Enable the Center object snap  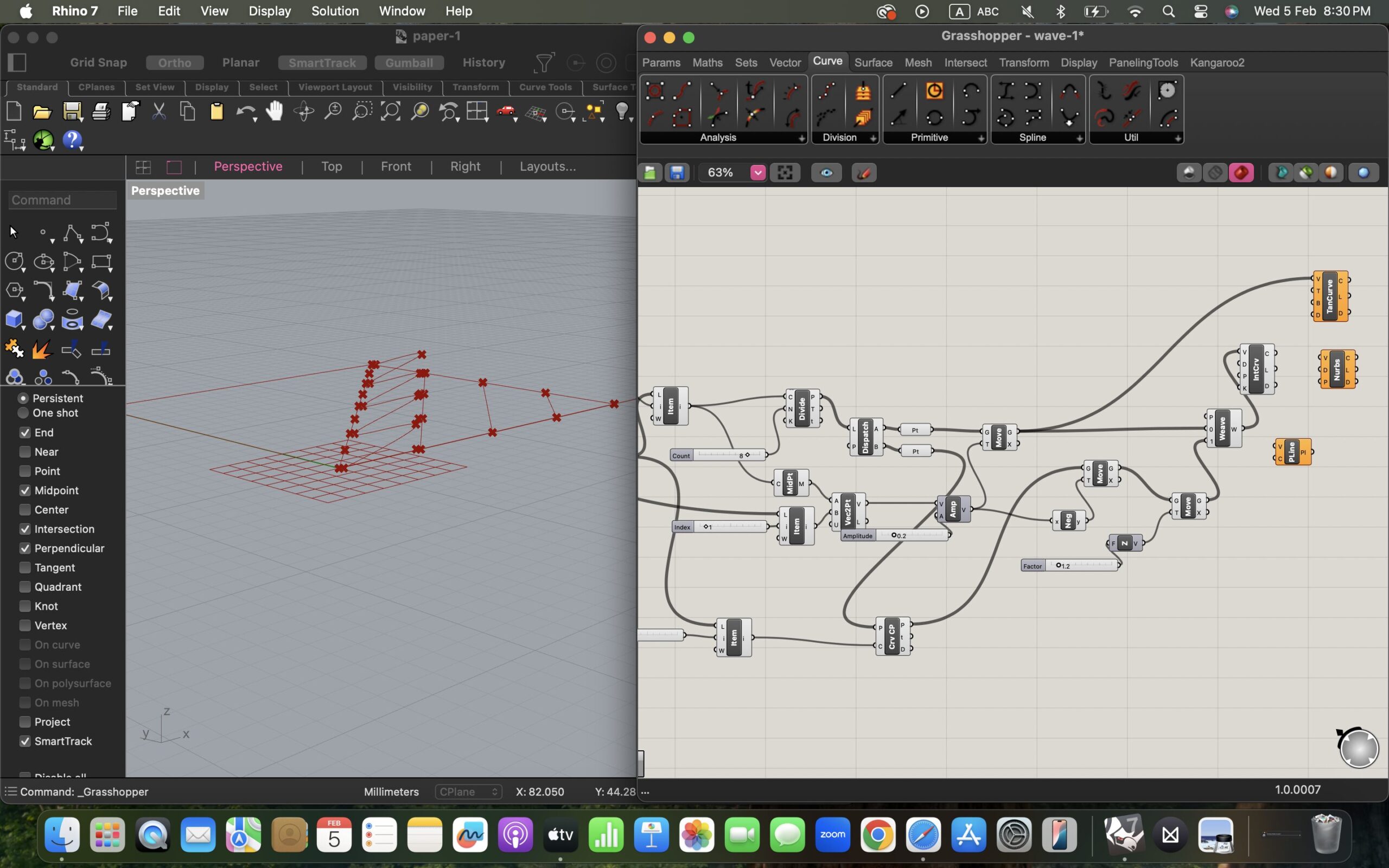click(24, 510)
